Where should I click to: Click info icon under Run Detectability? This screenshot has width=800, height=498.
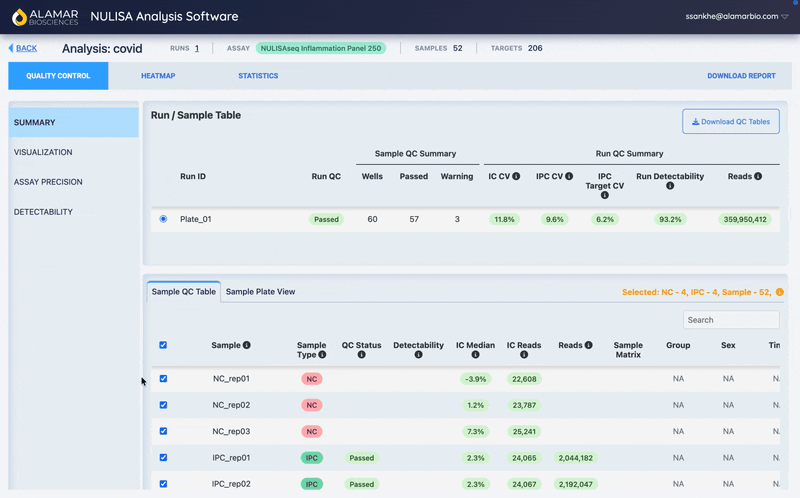670,186
